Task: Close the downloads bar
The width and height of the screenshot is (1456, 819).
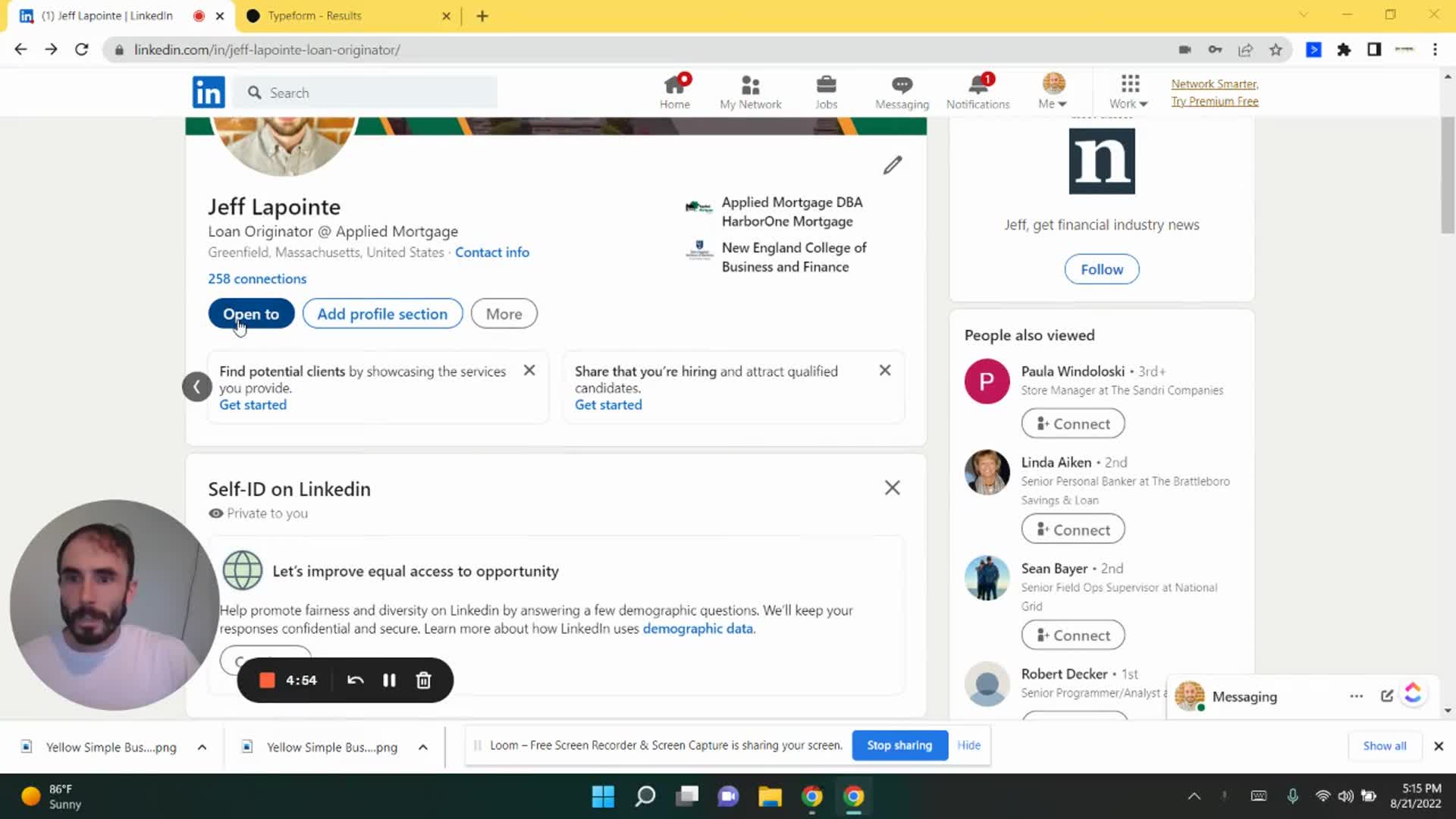Action: tap(1438, 746)
